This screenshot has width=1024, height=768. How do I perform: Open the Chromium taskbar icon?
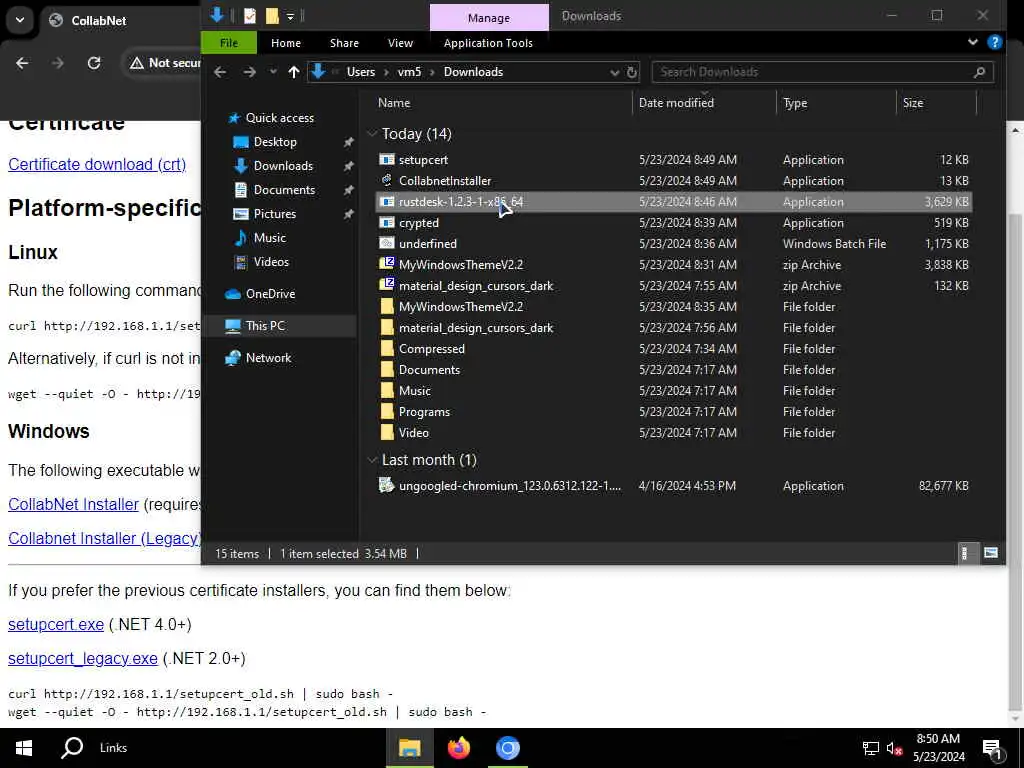click(507, 748)
